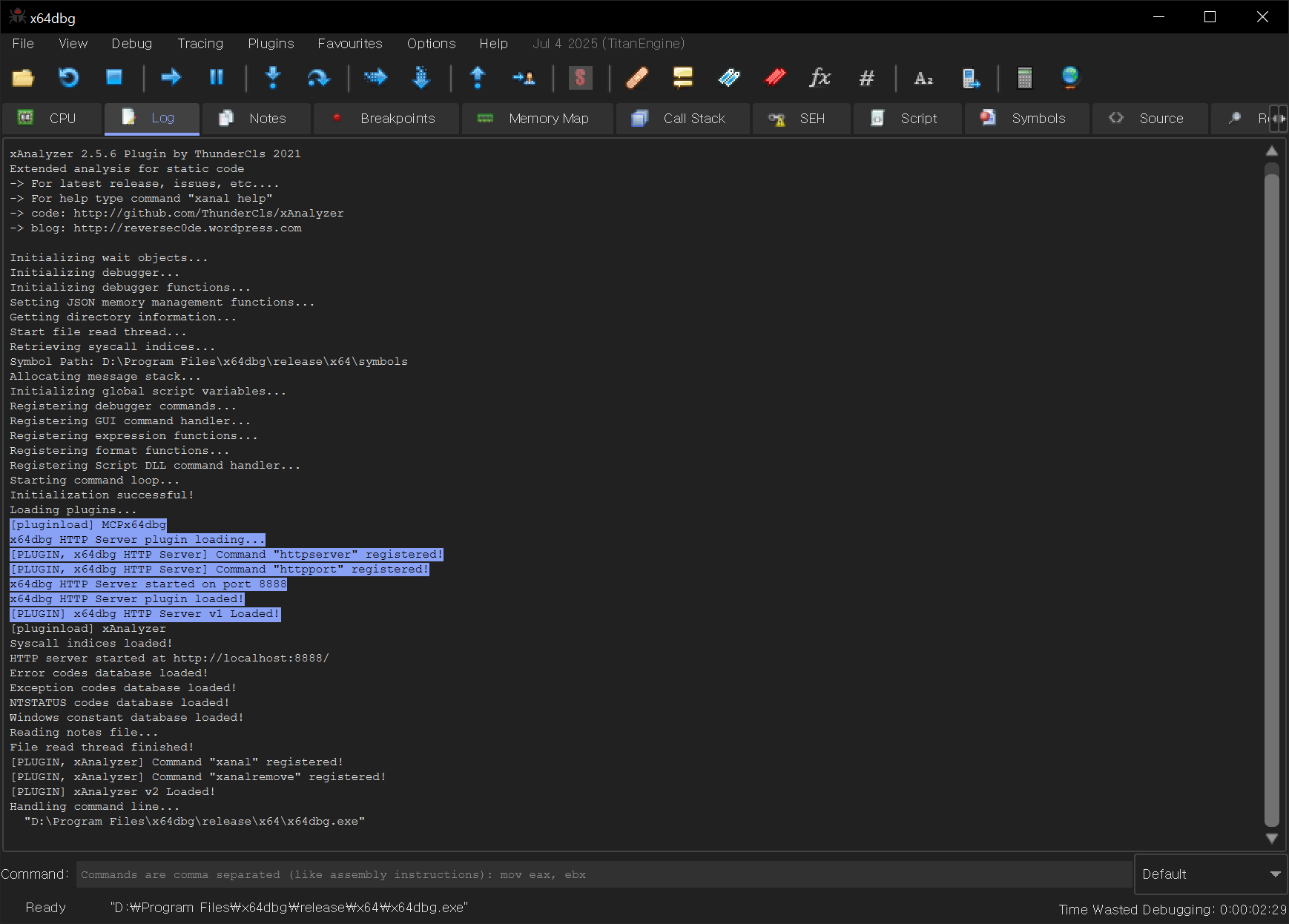Open the Labels tag icon
The width and height of the screenshot is (1289, 924).
[x=729, y=77]
